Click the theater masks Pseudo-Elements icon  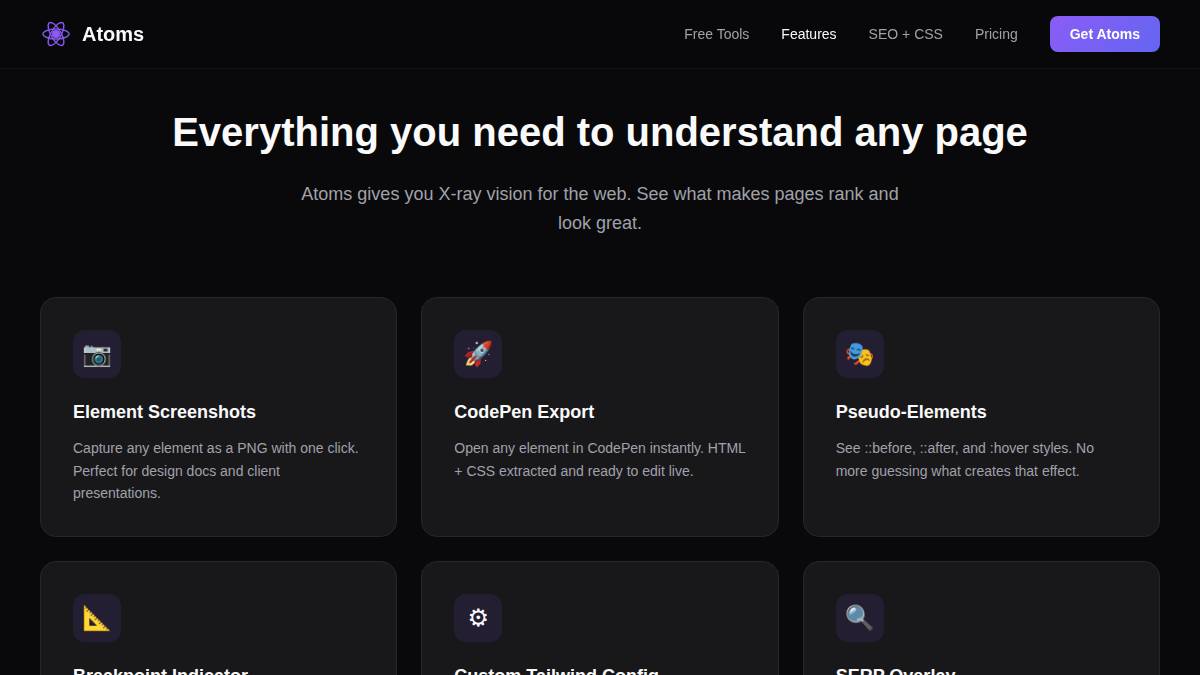[x=859, y=354]
